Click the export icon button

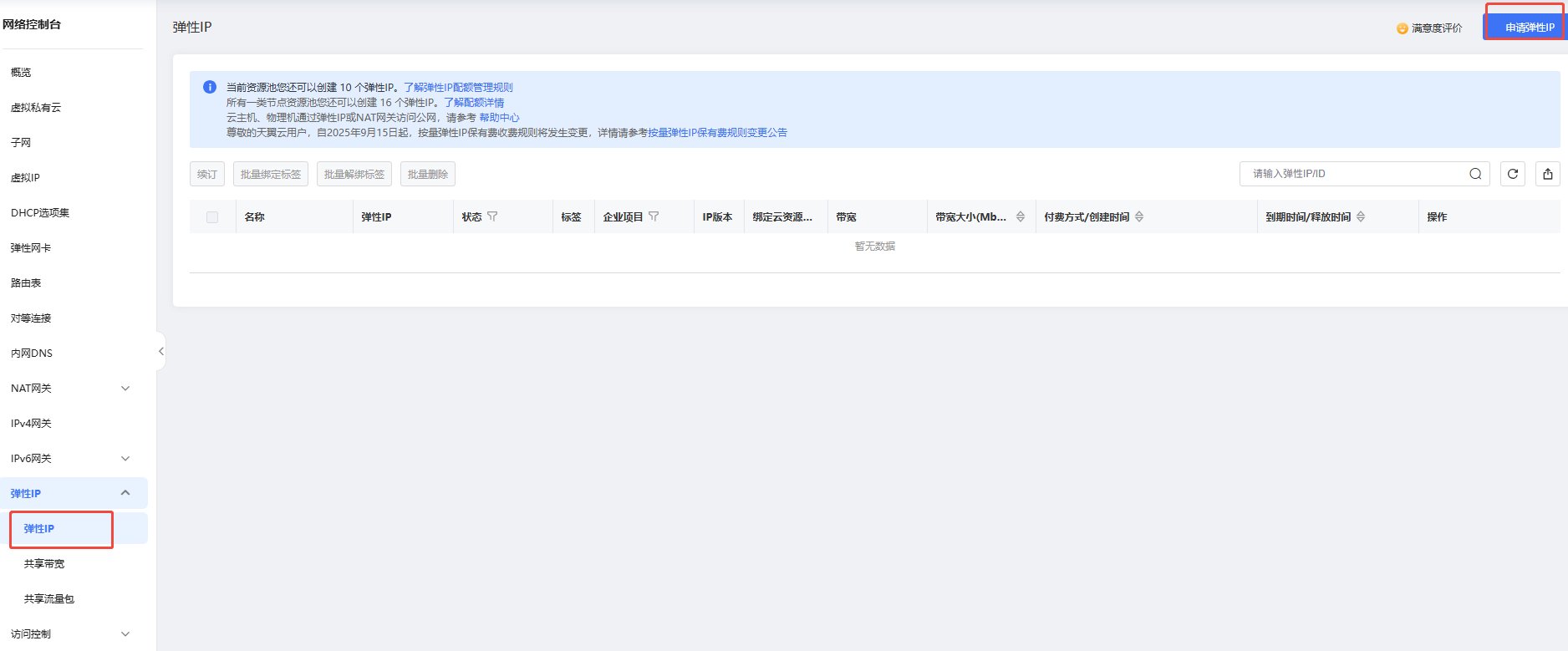[x=1548, y=174]
